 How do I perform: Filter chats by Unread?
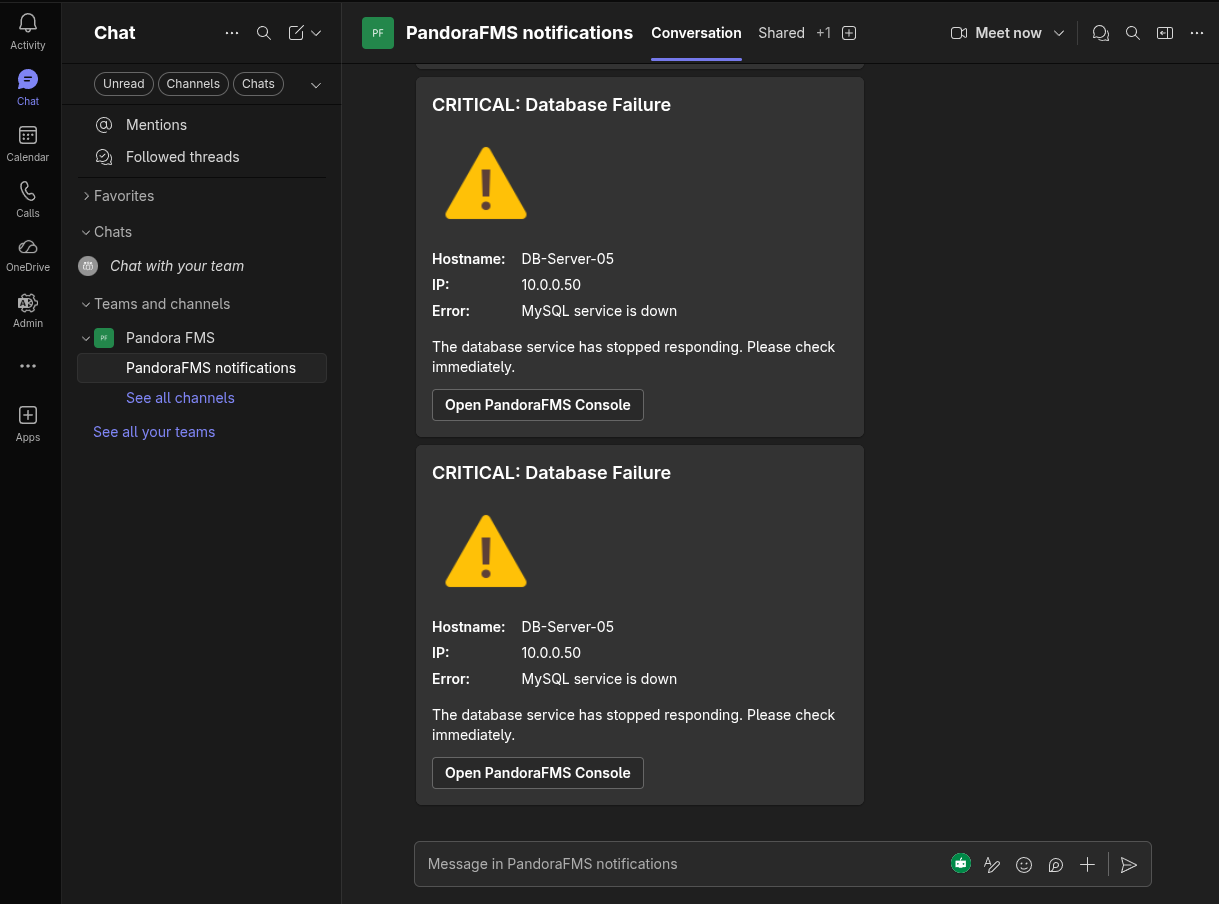coord(124,84)
